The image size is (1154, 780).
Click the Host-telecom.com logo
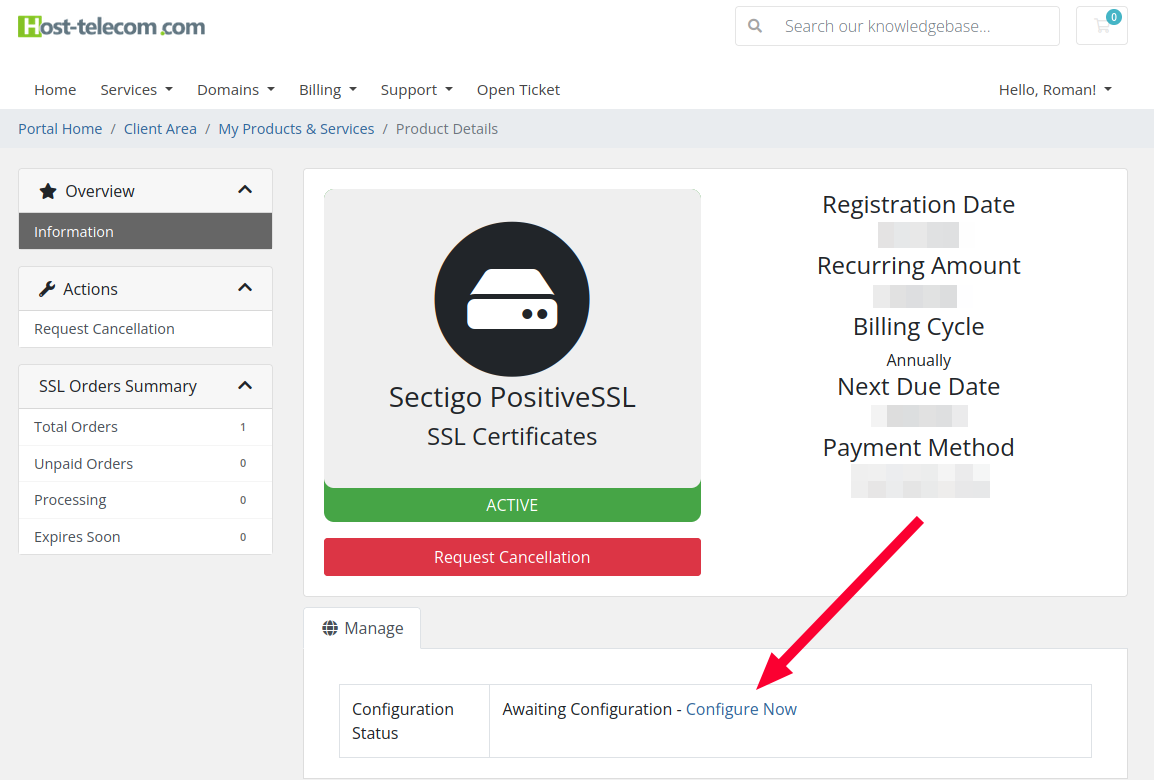(x=112, y=26)
